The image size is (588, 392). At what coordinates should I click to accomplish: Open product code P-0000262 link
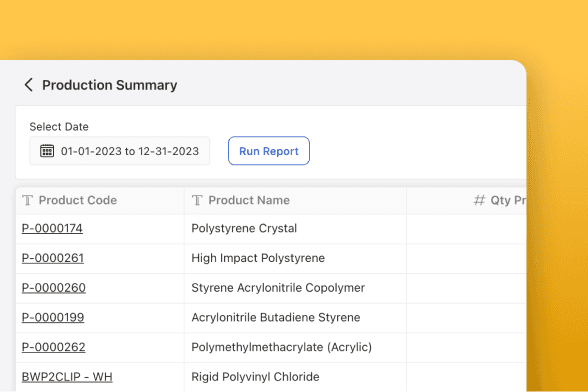tap(54, 347)
